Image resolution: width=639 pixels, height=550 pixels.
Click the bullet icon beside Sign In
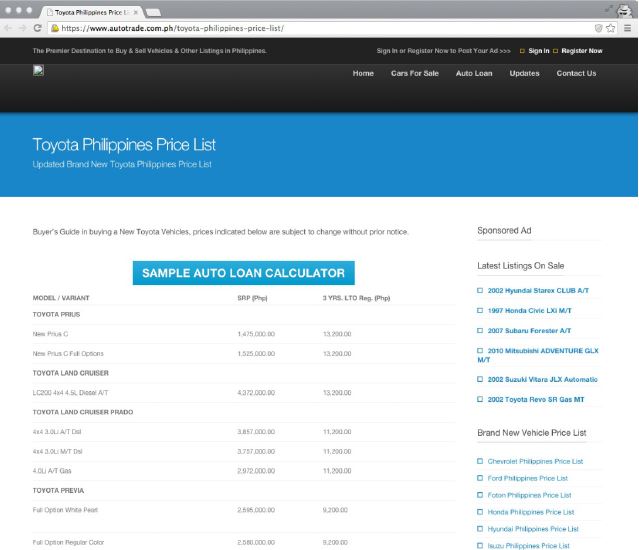(522, 51)
